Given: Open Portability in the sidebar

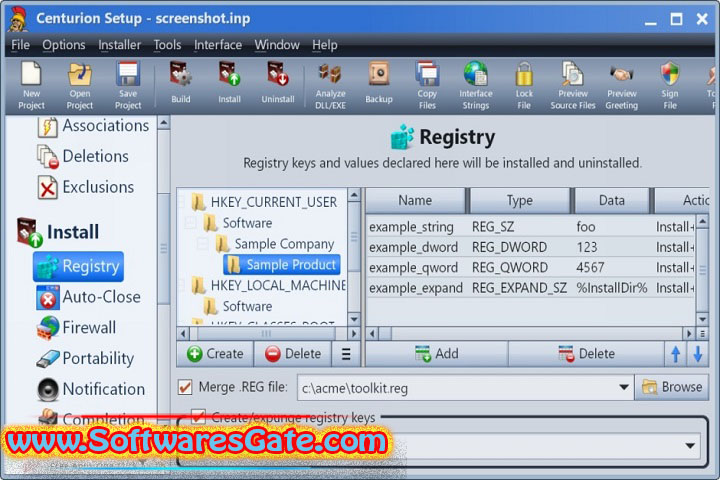Looking at the screenshot, I should click(85, 359).
